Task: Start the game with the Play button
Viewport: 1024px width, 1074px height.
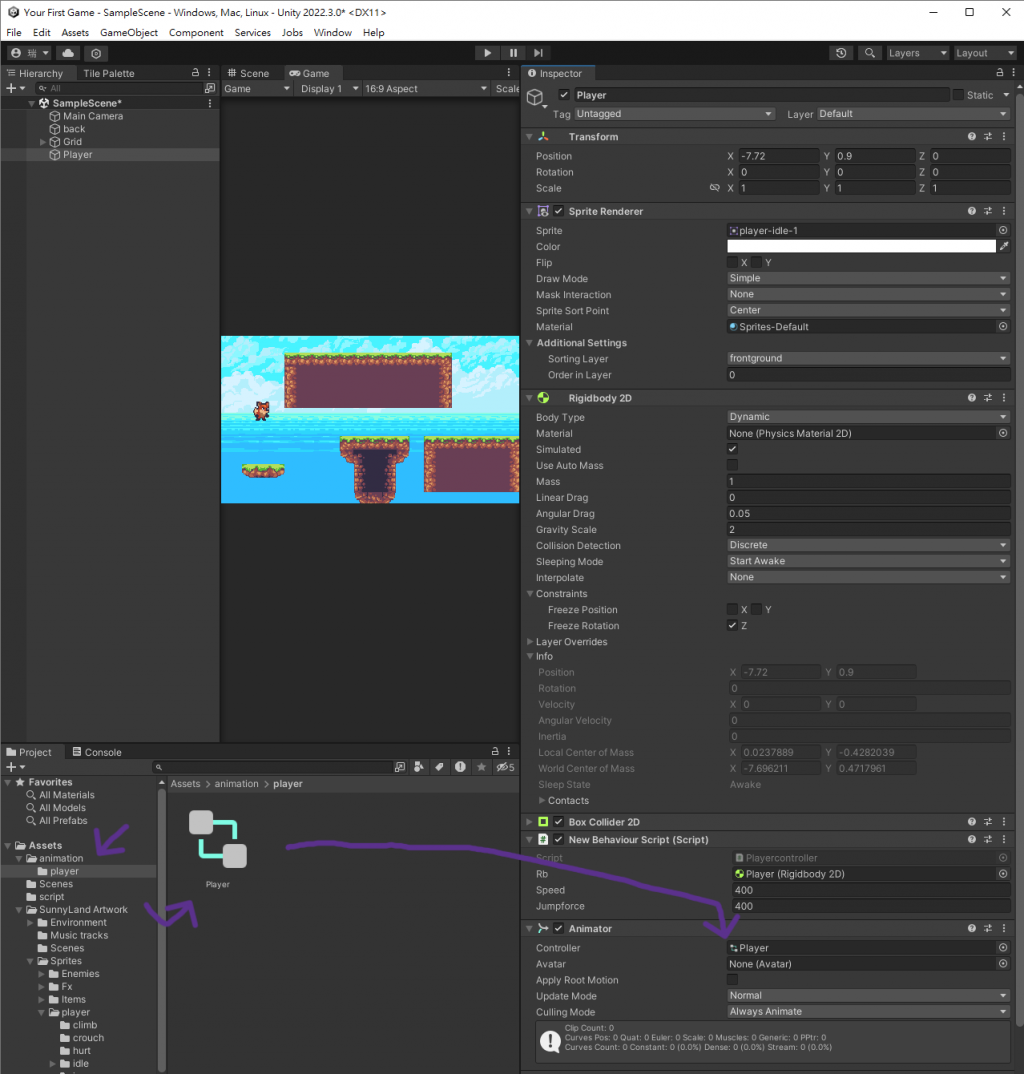Action: click(487, 53)
